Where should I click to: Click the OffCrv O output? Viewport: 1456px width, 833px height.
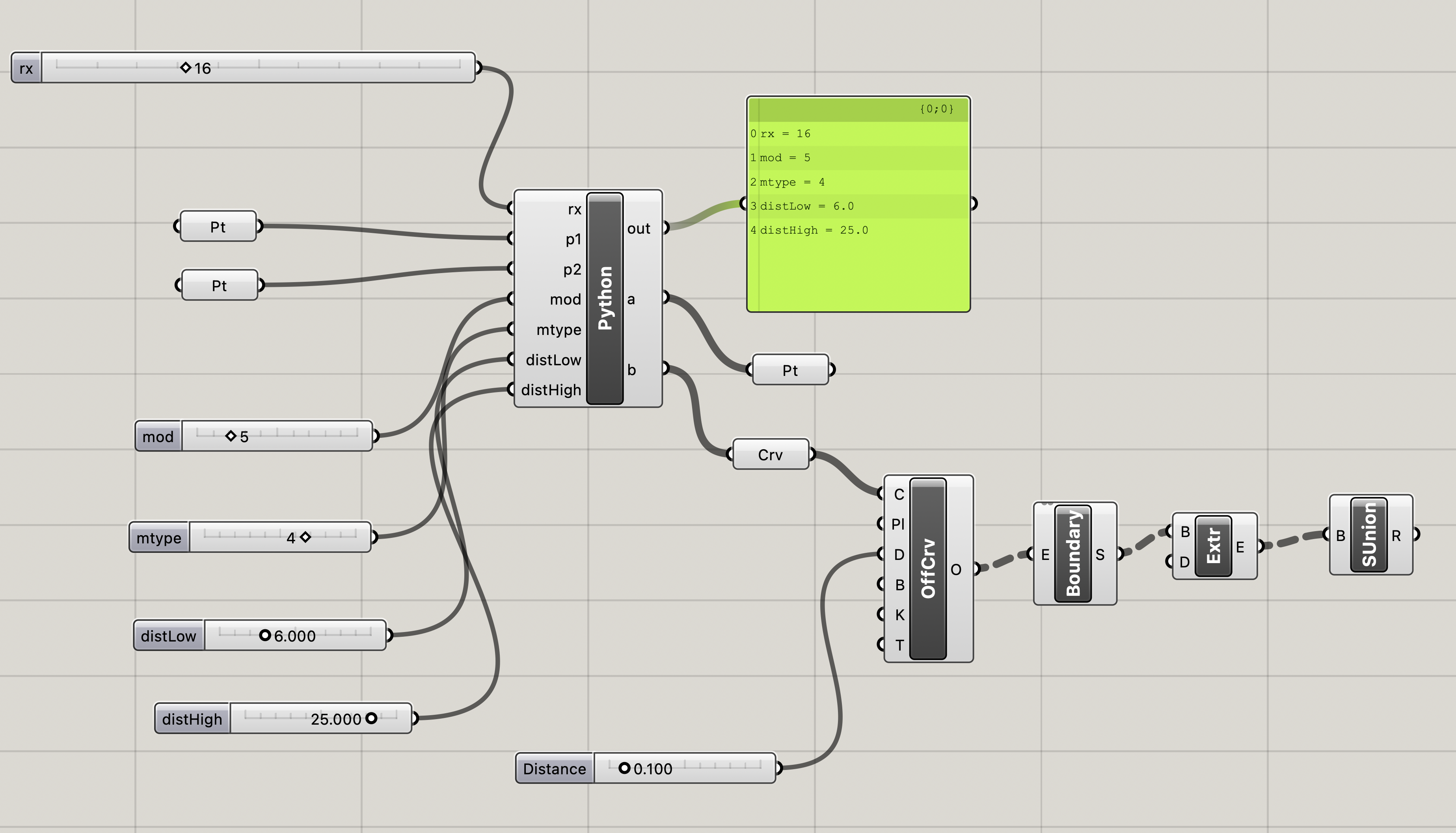tap(956, 569)
